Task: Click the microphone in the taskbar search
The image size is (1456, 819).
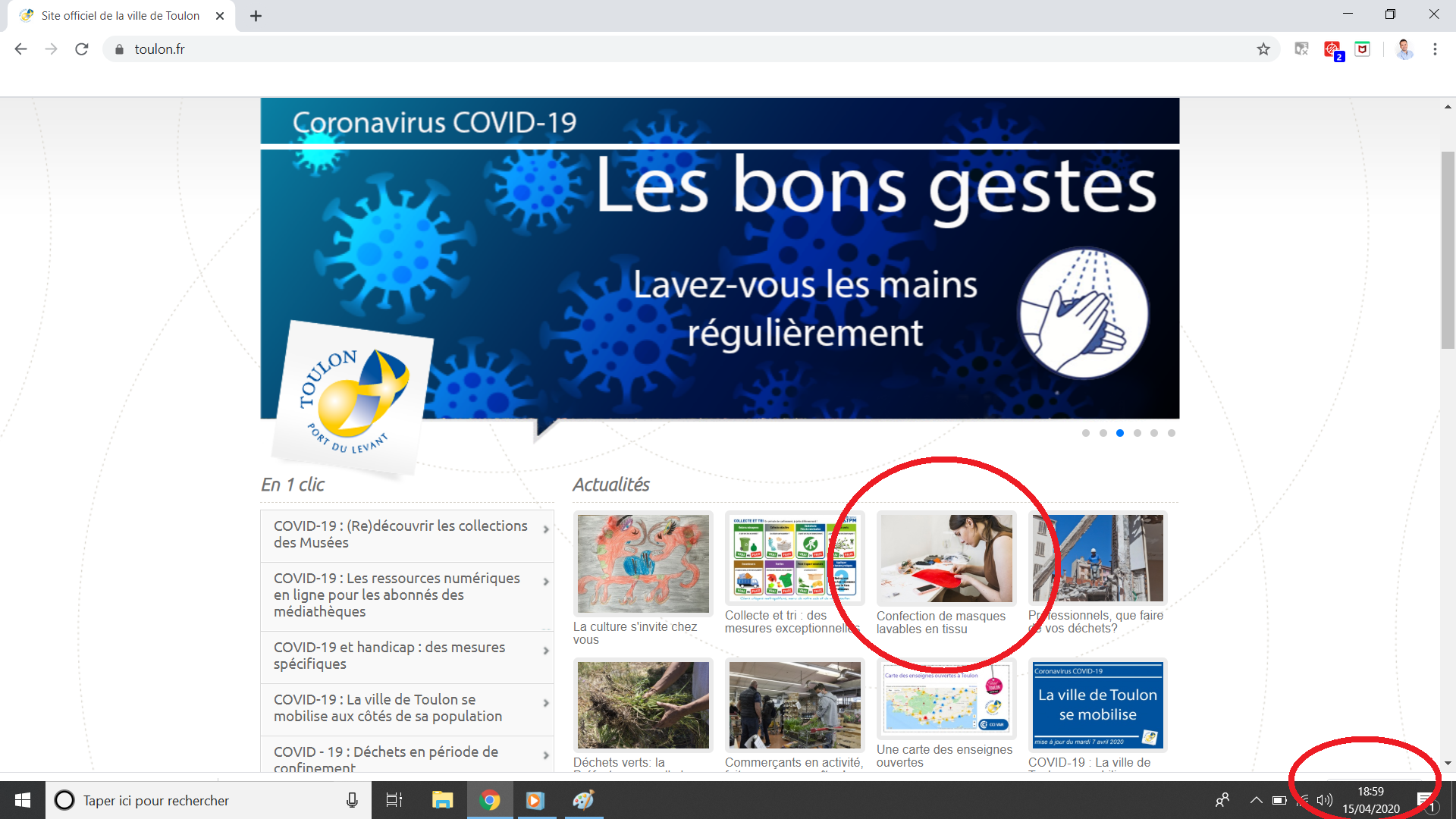Action: pyautogui.click(x=352, y=800)
